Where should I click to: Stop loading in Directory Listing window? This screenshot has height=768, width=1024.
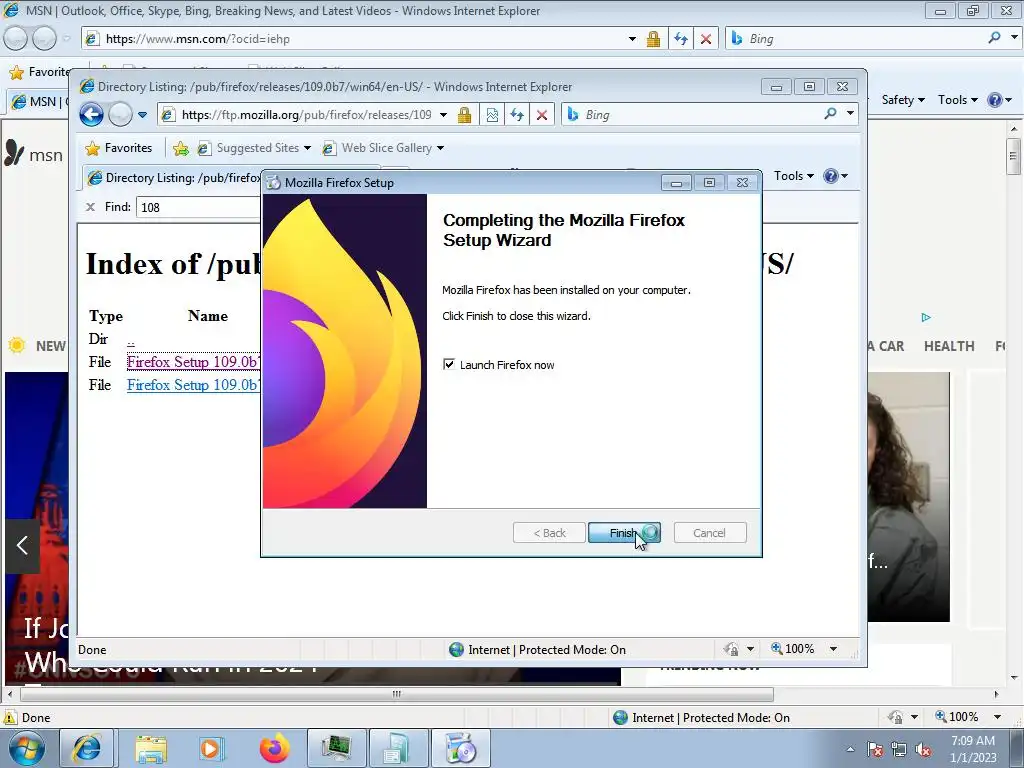tap(542, 115)
